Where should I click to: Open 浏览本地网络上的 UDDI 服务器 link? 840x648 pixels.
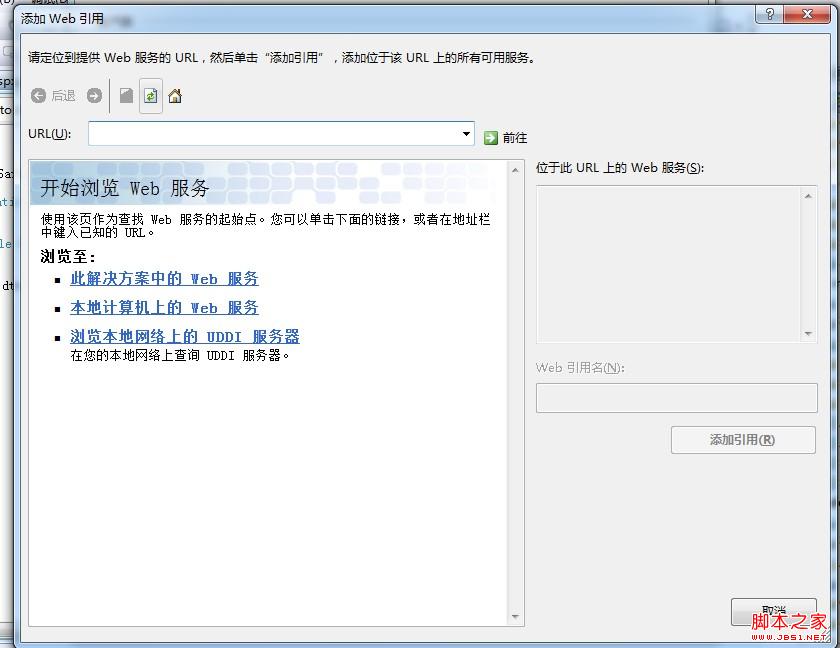point(185,337)
